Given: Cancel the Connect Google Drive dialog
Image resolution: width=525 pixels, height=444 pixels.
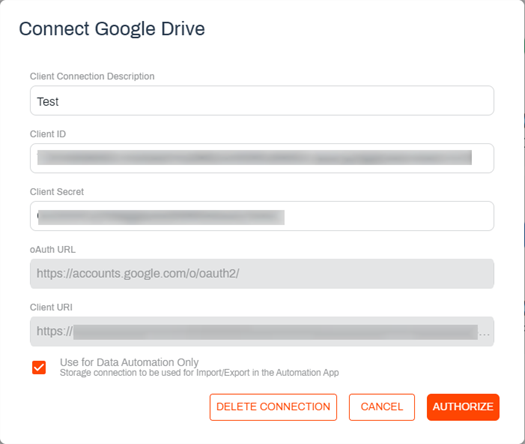Looking at the screenshot, I should coord(382,407).
